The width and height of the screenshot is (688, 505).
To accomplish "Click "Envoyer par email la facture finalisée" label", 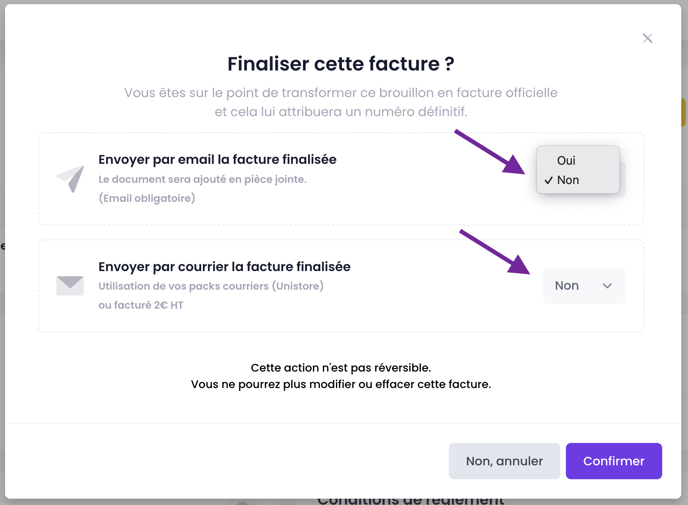I will pos(217,159).
